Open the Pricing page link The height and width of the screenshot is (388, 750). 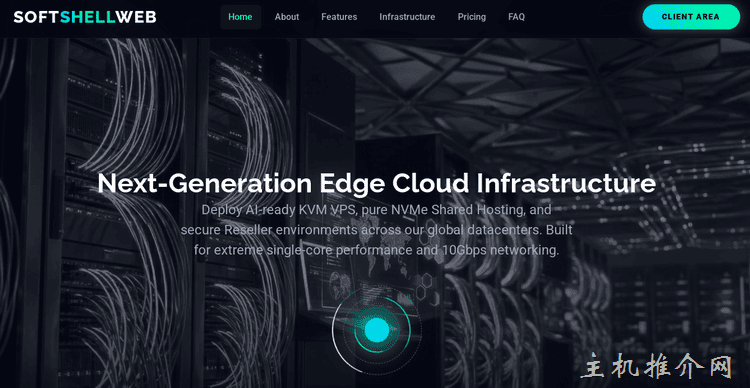[x=472, y=17]
